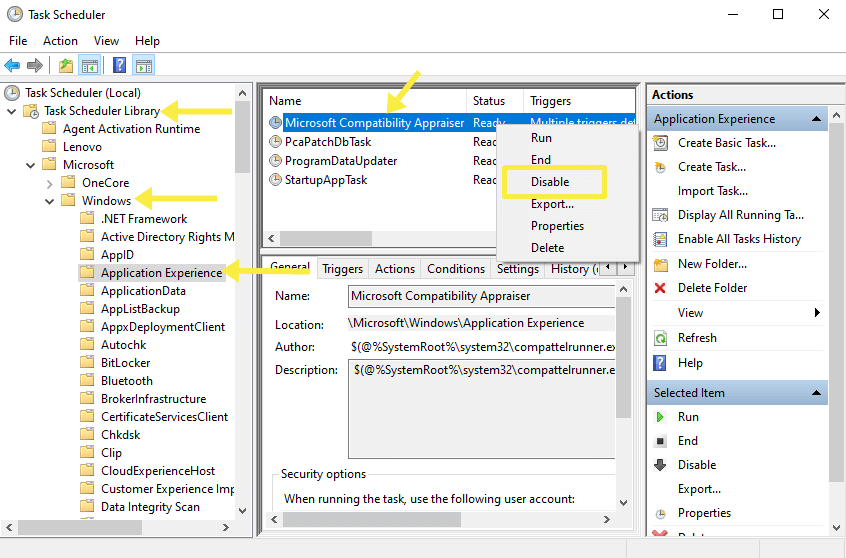Click the task list's horizontal scrollbar thumb
The height and width of the screenshot is (558, 846).
[325, 238]
